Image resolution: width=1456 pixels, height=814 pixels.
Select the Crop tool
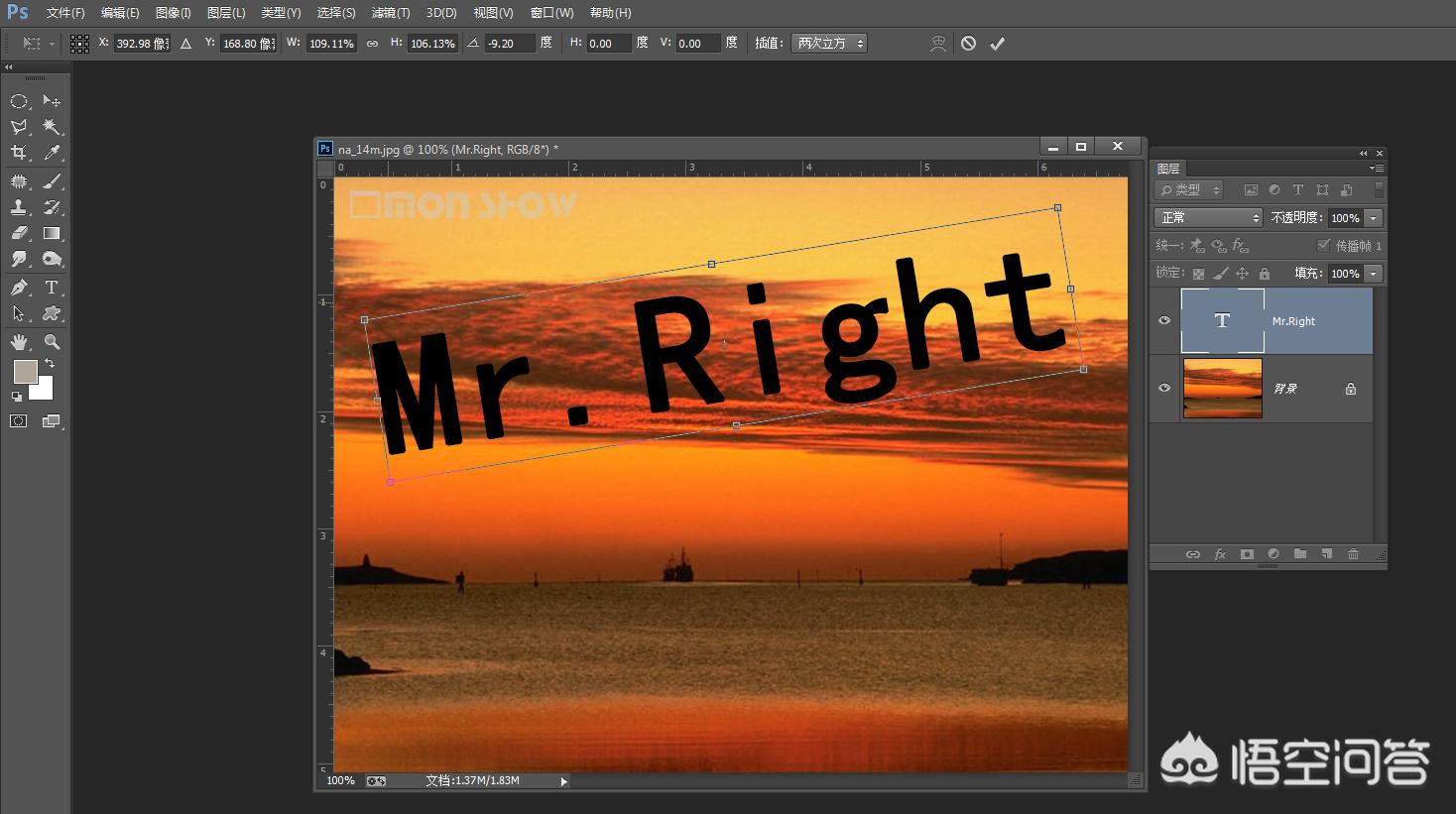coord(19,153)
